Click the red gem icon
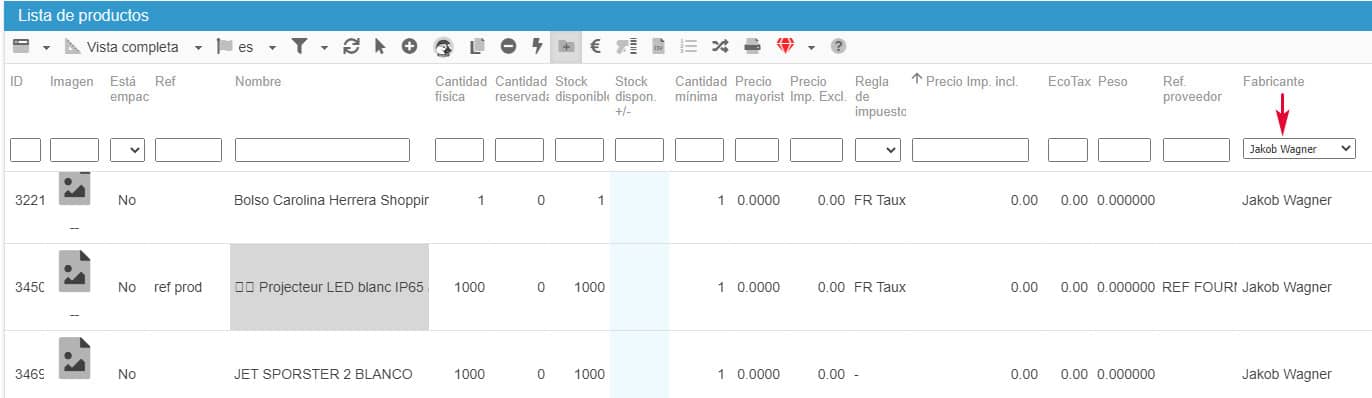 [x=785, y=46]
